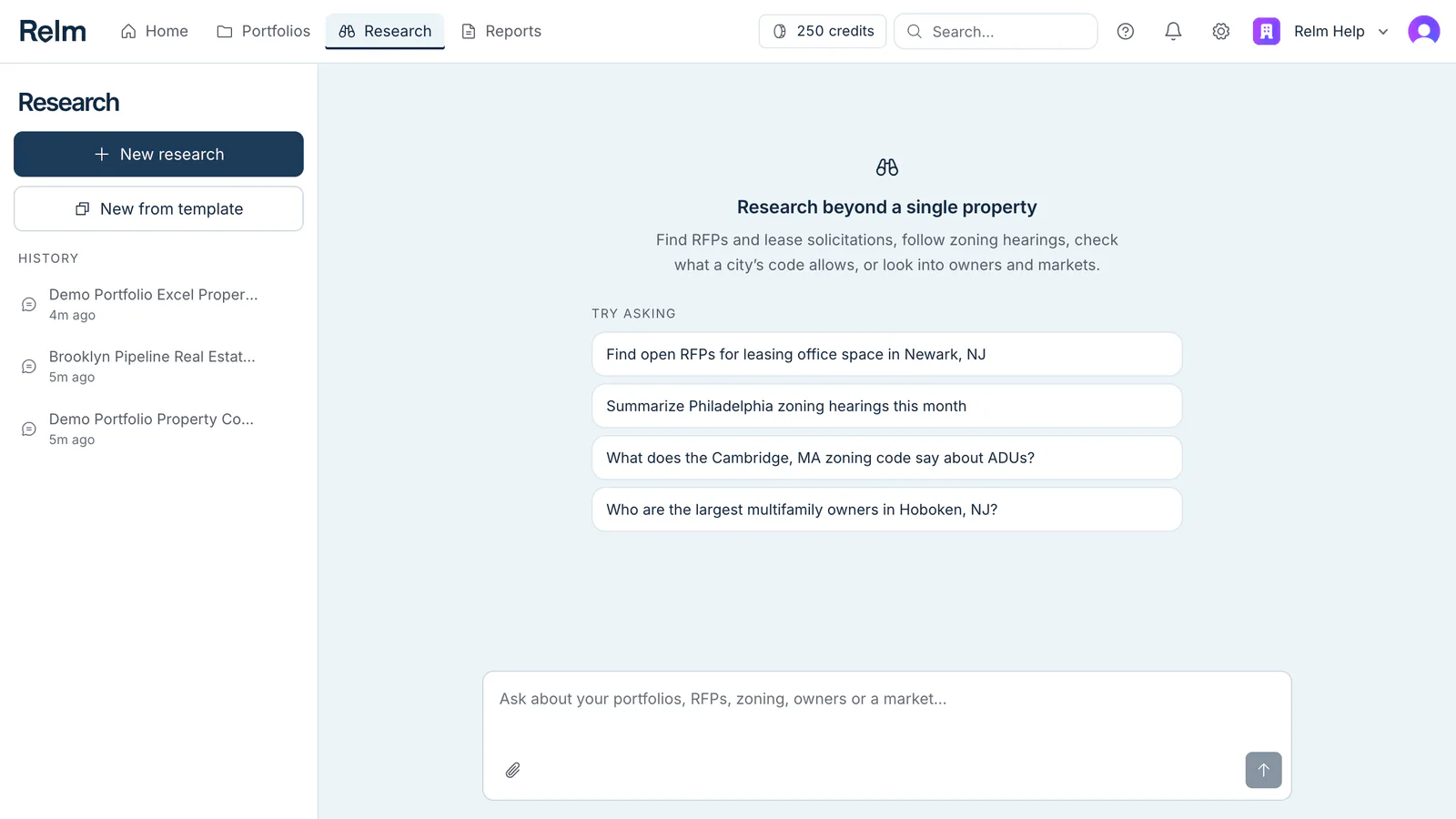Screen dimensions: 1456x819
Task: Open history item Brooklyn Pipeline Real Estat...
Action: click(158, 367)
